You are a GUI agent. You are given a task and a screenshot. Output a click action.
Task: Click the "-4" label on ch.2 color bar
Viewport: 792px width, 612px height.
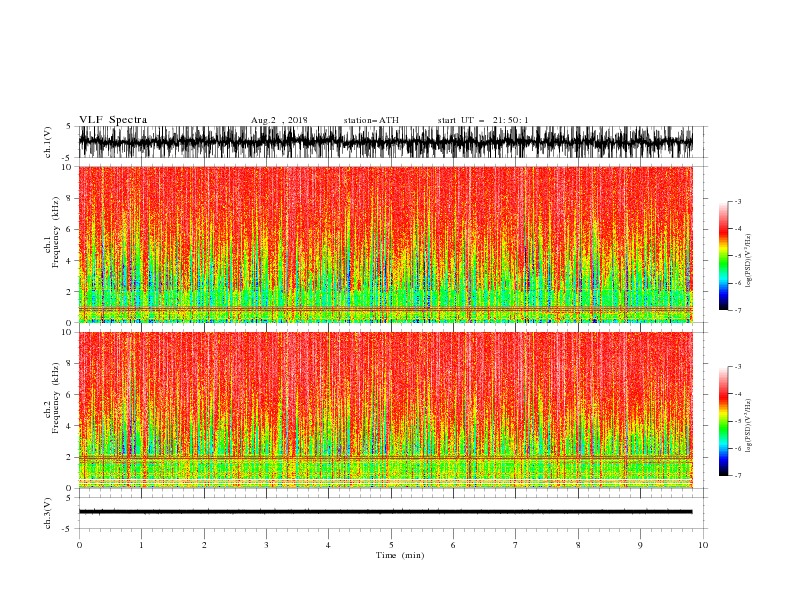[x=737, y=394]
